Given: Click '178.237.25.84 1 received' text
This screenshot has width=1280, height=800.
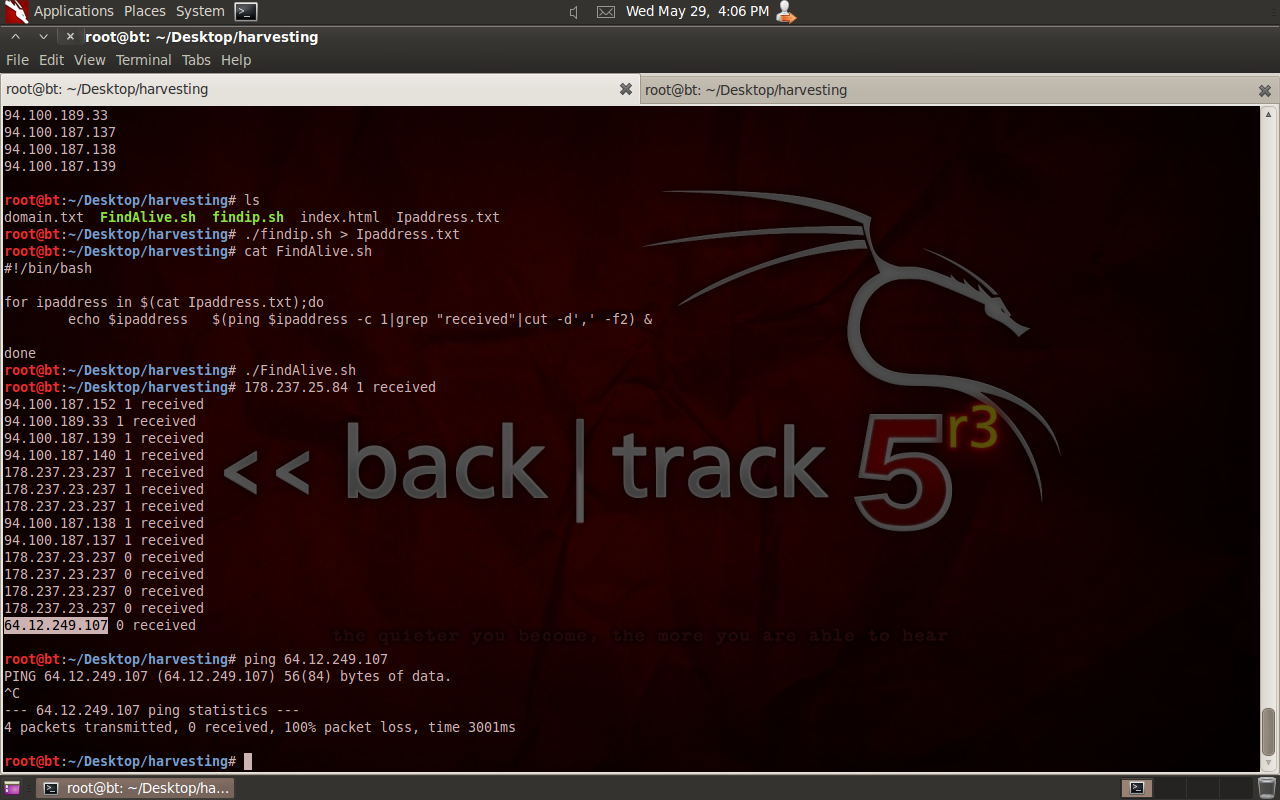Looking at the screenshot, I should pos(340,387).
